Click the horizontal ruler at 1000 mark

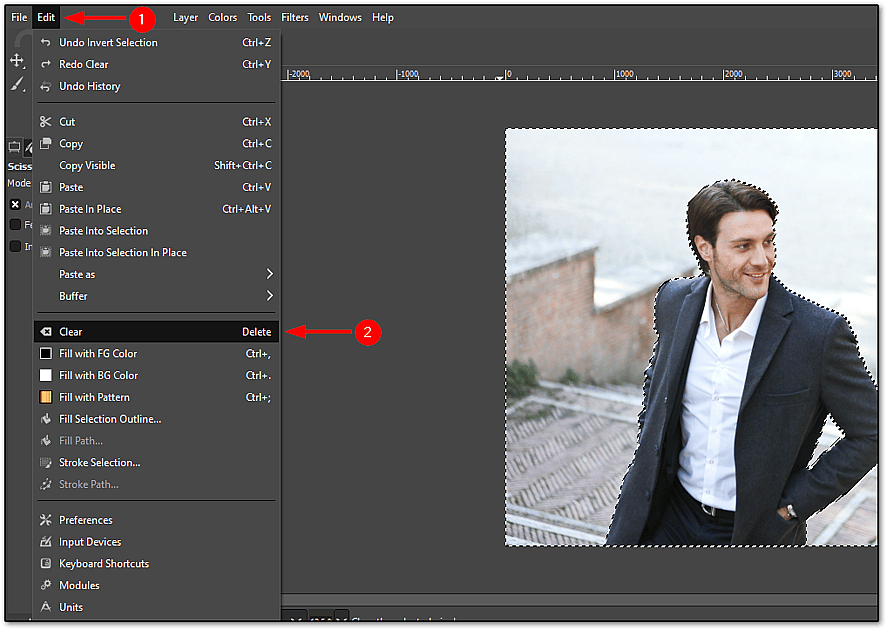click(624, 74)
